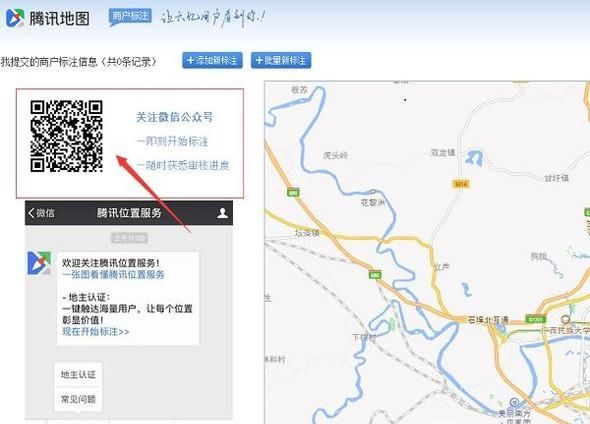
Task: Click the 欢迎关注腾讯位置服务 message text
Action: 111,263
